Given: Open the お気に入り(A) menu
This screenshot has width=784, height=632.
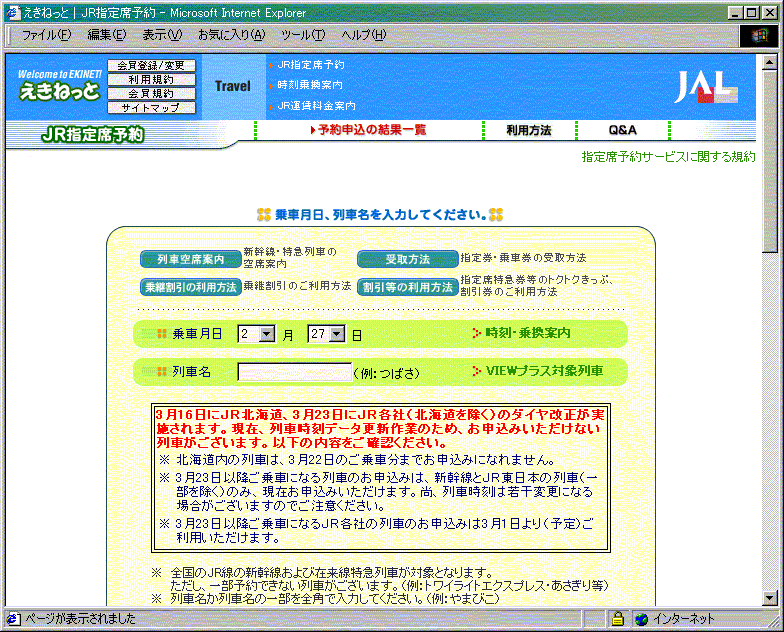Looking at the screenshot, I should point(232,35).
